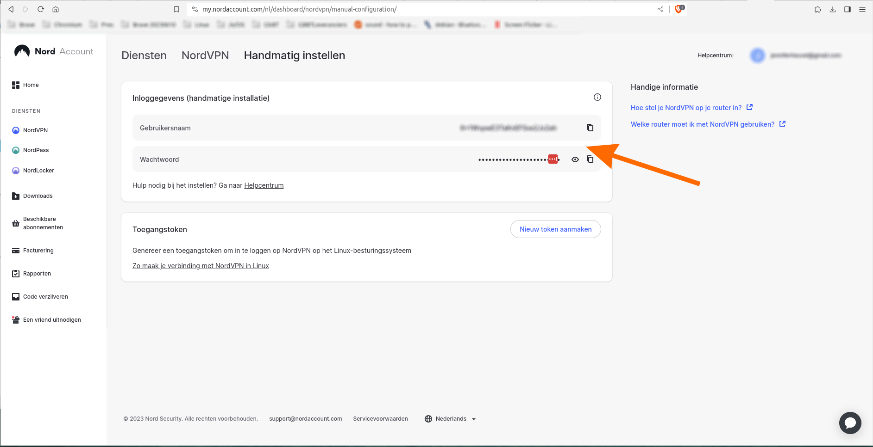Open 'Hoe stel je NordVPN op je router in?'
Image resolution: width=873 pixels, height=447 pixels.
(x=687, y=107)
